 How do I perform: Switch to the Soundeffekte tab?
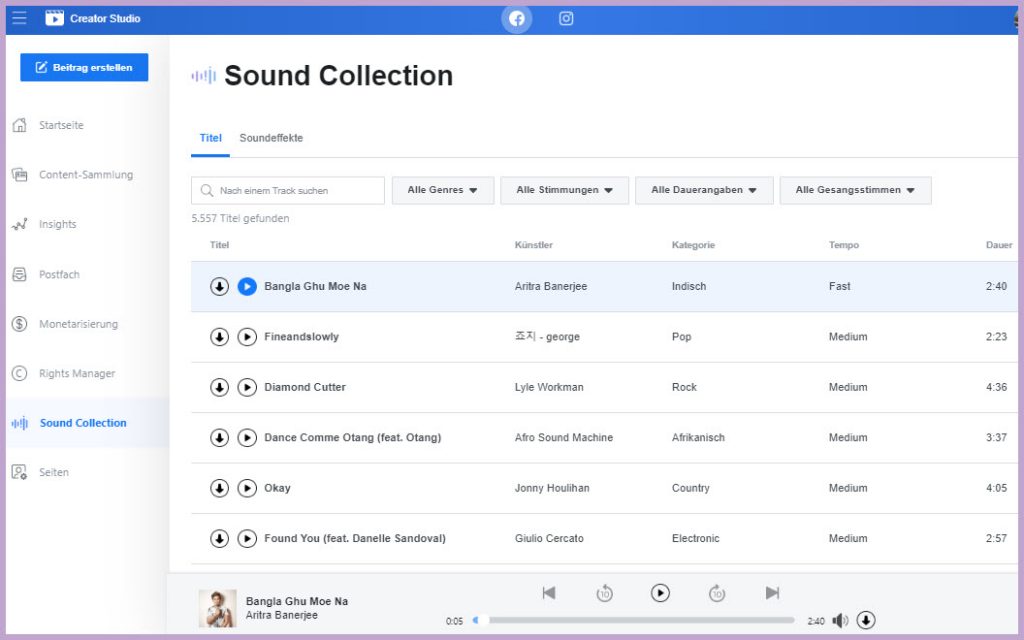271,138
